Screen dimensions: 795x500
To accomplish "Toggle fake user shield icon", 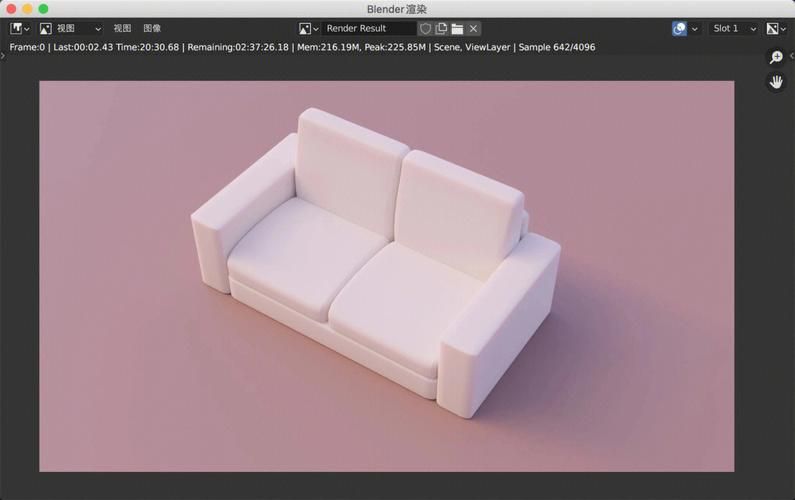I will [425, 28].
